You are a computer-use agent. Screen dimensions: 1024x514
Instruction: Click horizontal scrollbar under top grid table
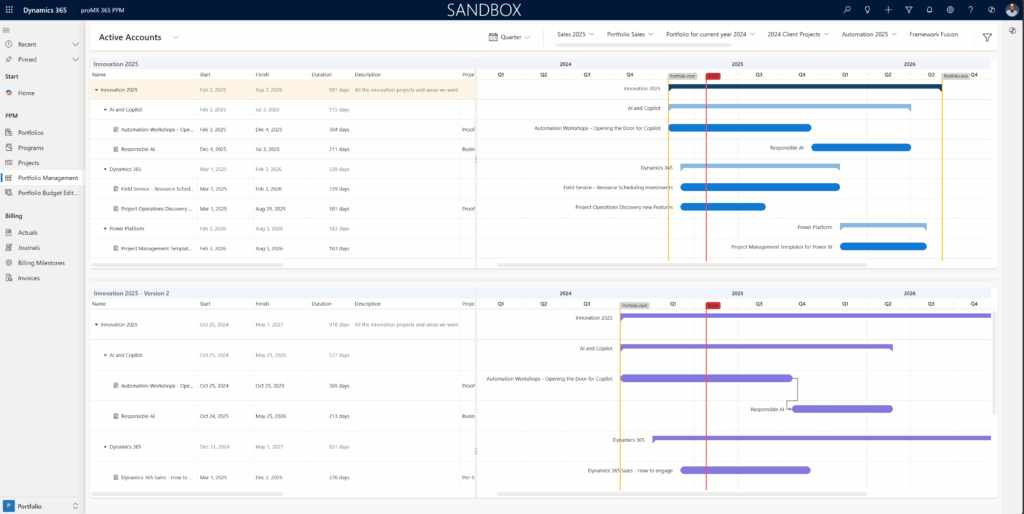[x=187, y=265]
